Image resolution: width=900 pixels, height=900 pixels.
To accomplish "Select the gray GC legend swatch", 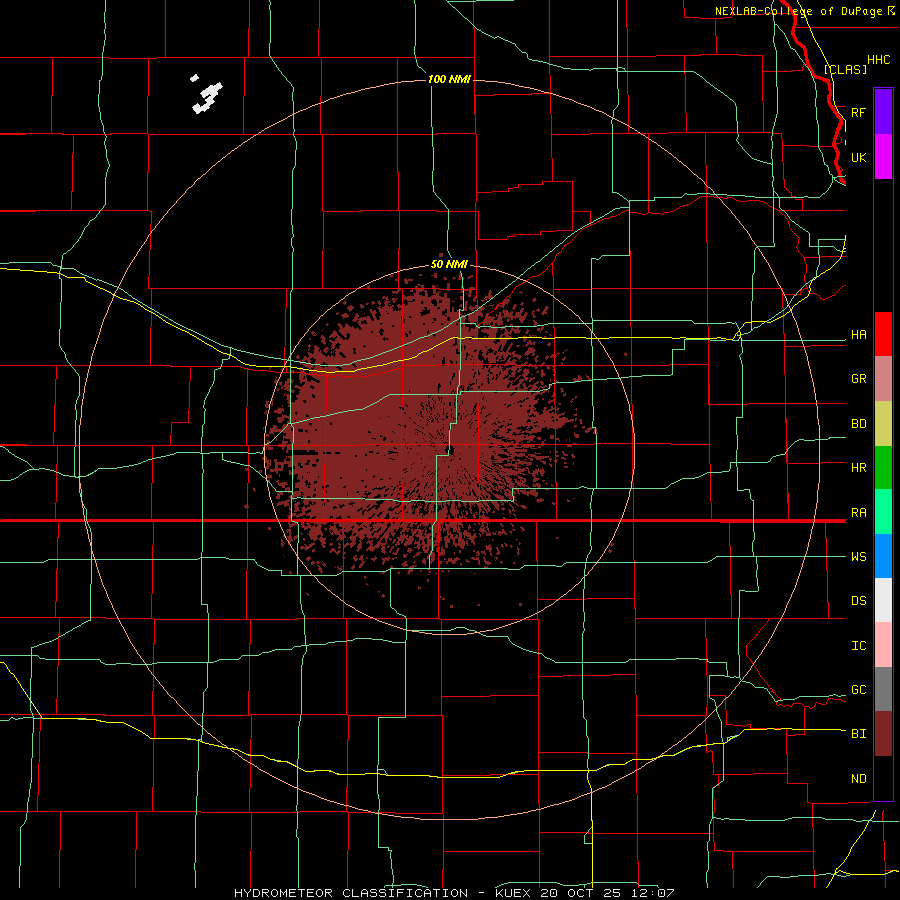I will pos(883,689).
